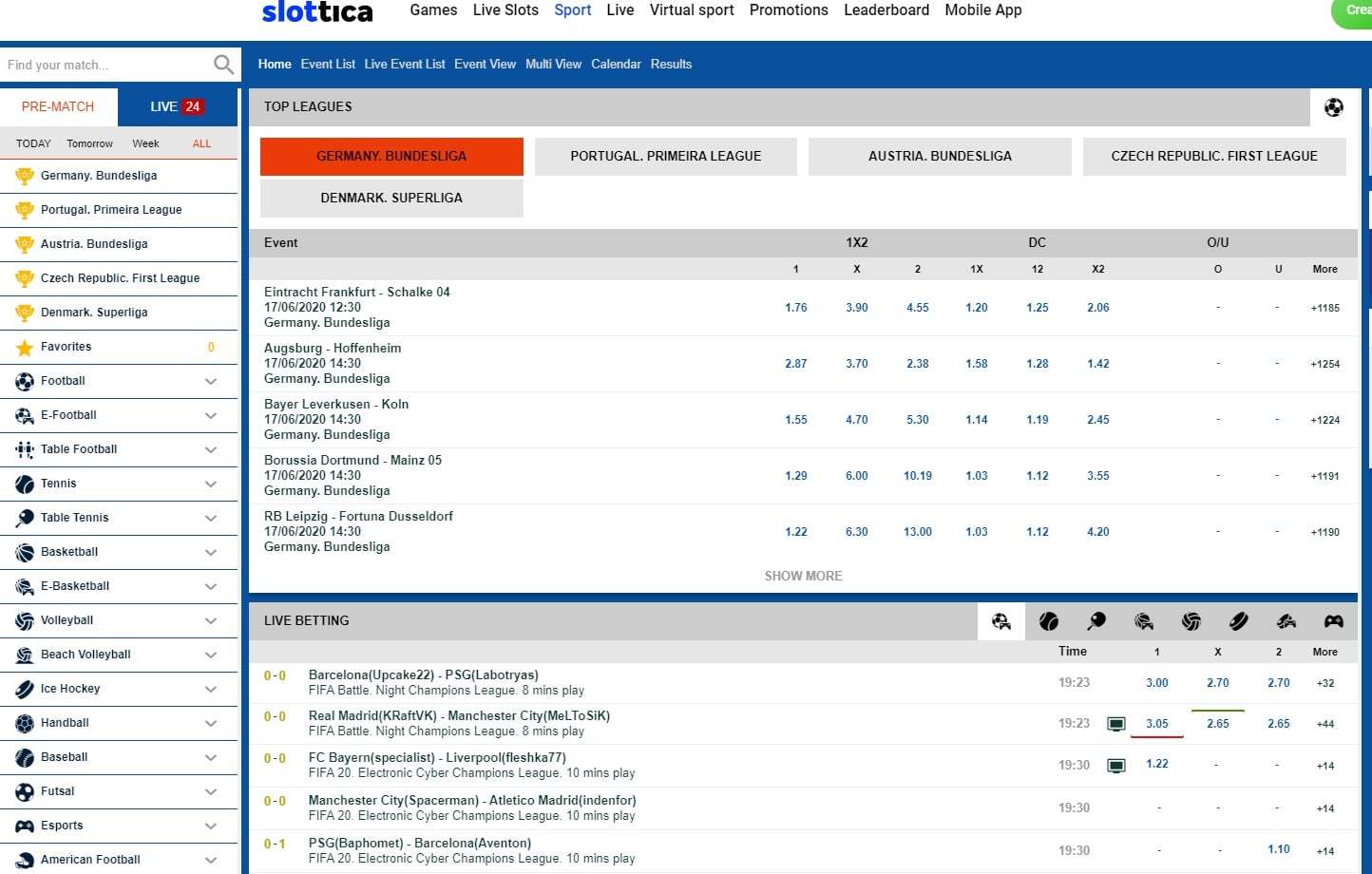
Task: Click the Futsal icon in sidebar
Action: [25, 792]
